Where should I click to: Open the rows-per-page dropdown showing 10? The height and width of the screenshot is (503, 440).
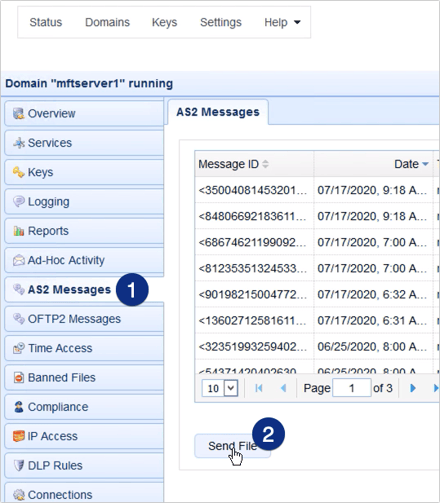click(x=220, y=388)
